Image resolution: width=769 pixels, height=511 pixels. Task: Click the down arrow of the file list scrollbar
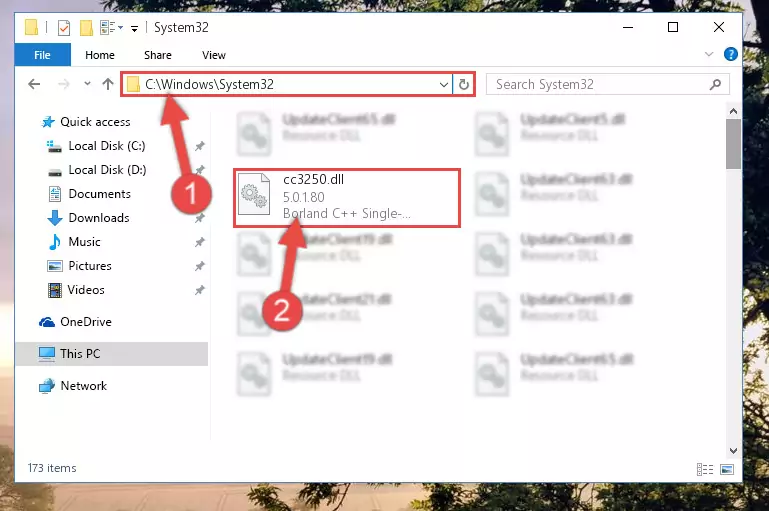[733, 451]
